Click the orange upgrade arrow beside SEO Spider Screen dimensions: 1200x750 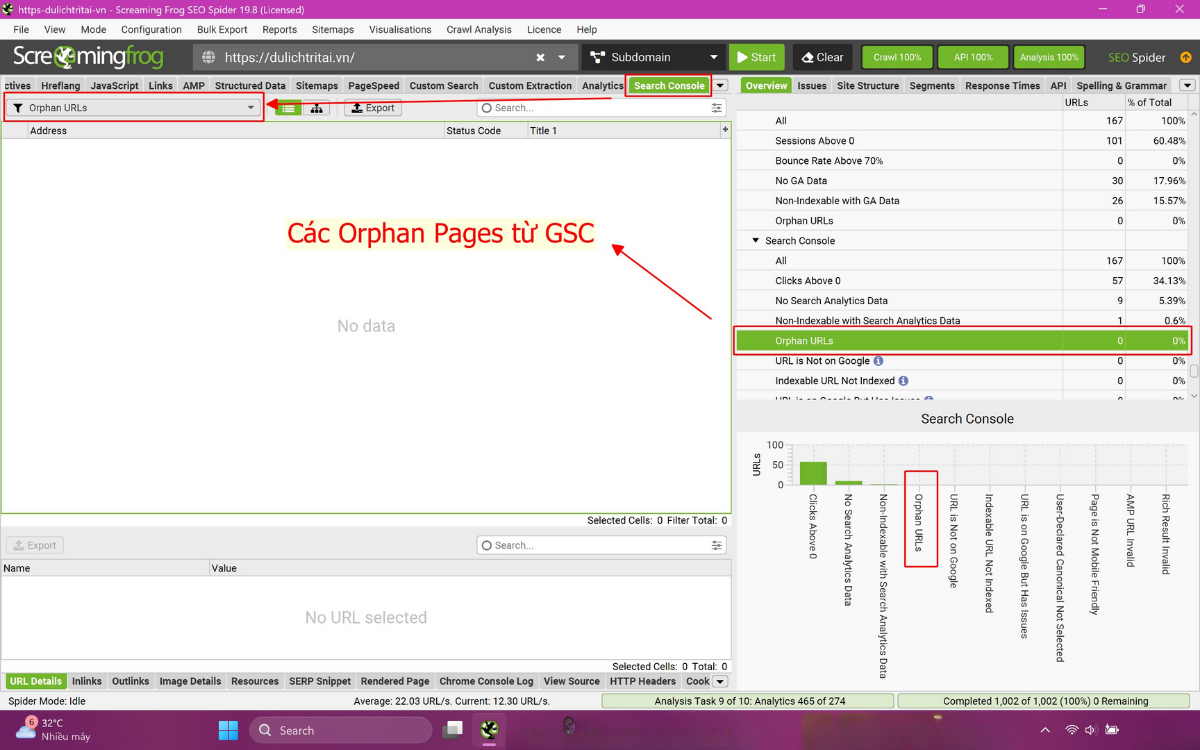click(1187, 57)
